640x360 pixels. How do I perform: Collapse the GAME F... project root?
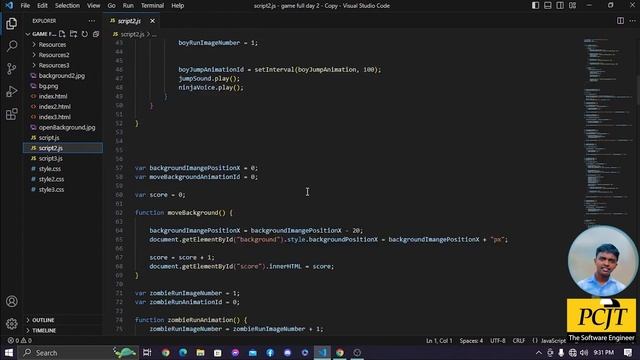pos(41,34)
